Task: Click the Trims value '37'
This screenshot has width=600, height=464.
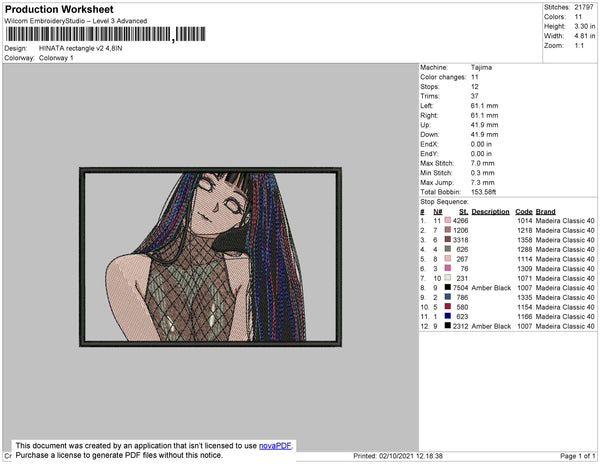Action: coord(474,96)
